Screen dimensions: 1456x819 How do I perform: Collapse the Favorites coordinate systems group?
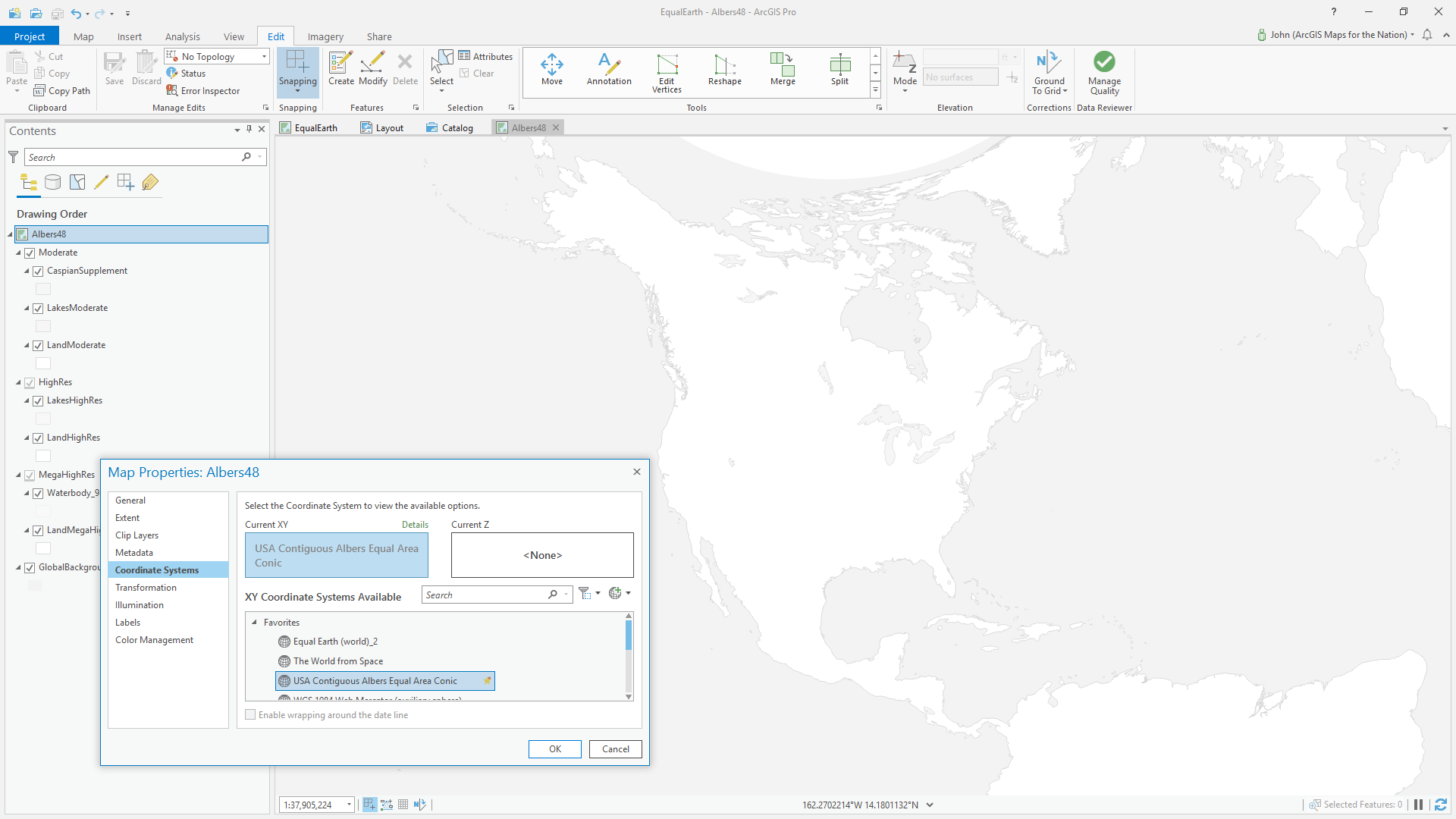point(254,622)
